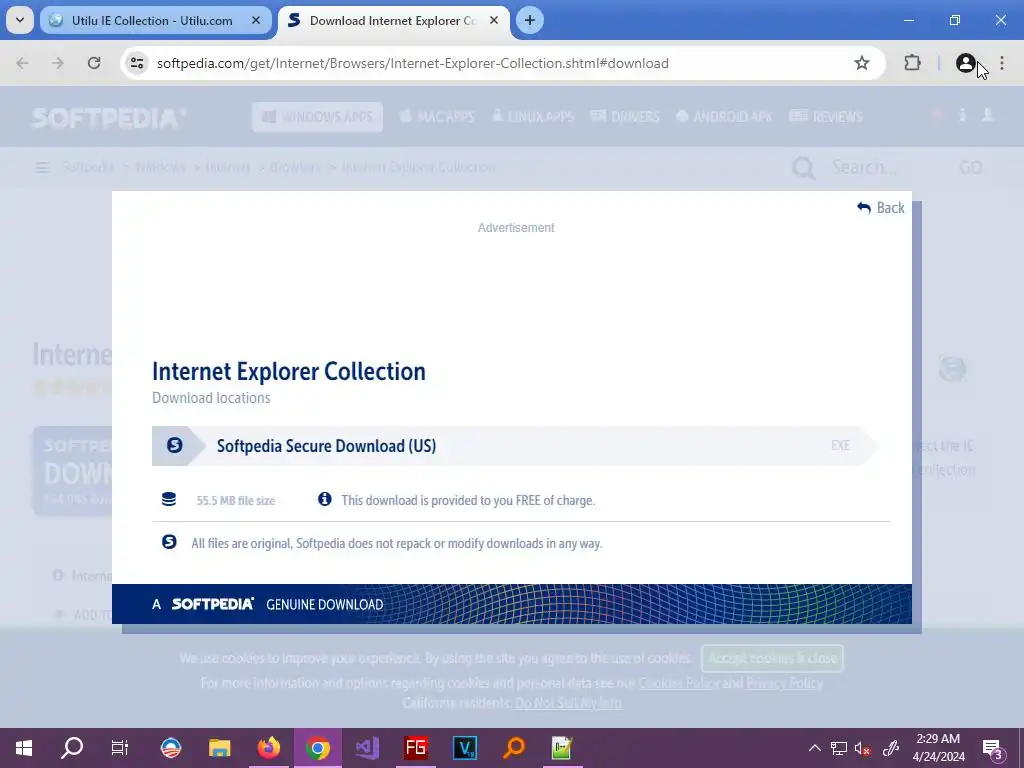Image resolution: width=1024 pixels, height=768 pixels.
Task: Show hidden system tray icons
Action: click(814, 748)
